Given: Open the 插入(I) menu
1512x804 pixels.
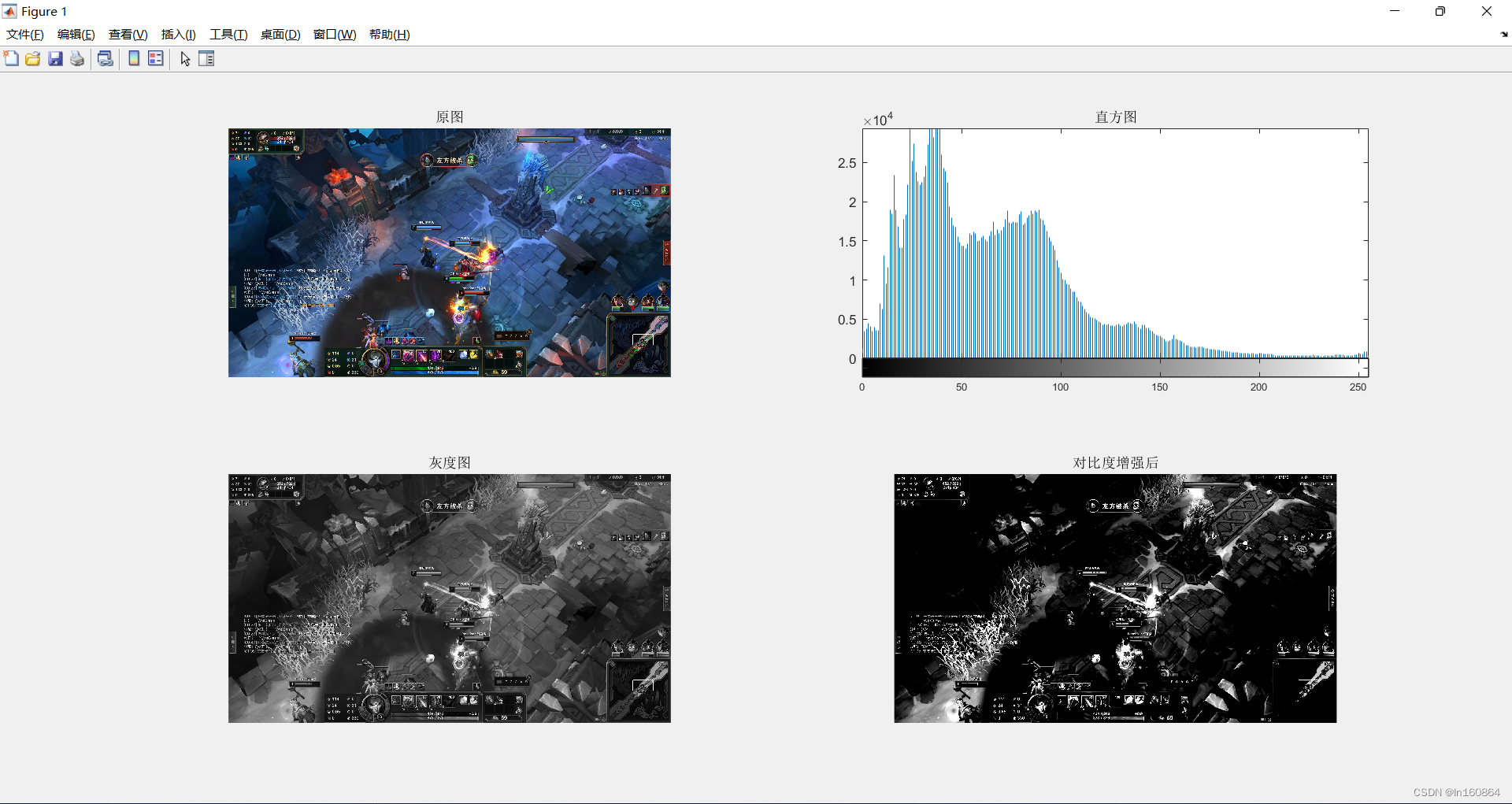Looking at the screenshot, I should [179, 34].
